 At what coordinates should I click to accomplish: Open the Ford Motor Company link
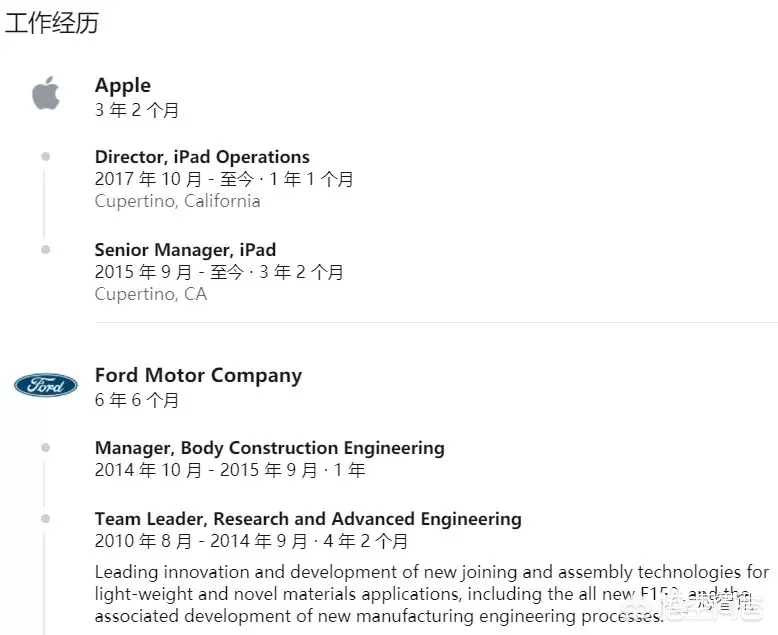198,376
